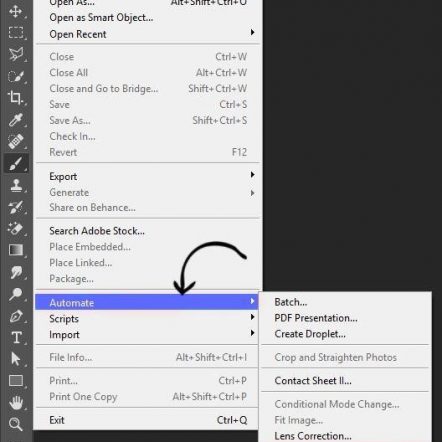Open the Scripts submenu
This screenshot has height=442, width=442.
click(x=147, y=319)
